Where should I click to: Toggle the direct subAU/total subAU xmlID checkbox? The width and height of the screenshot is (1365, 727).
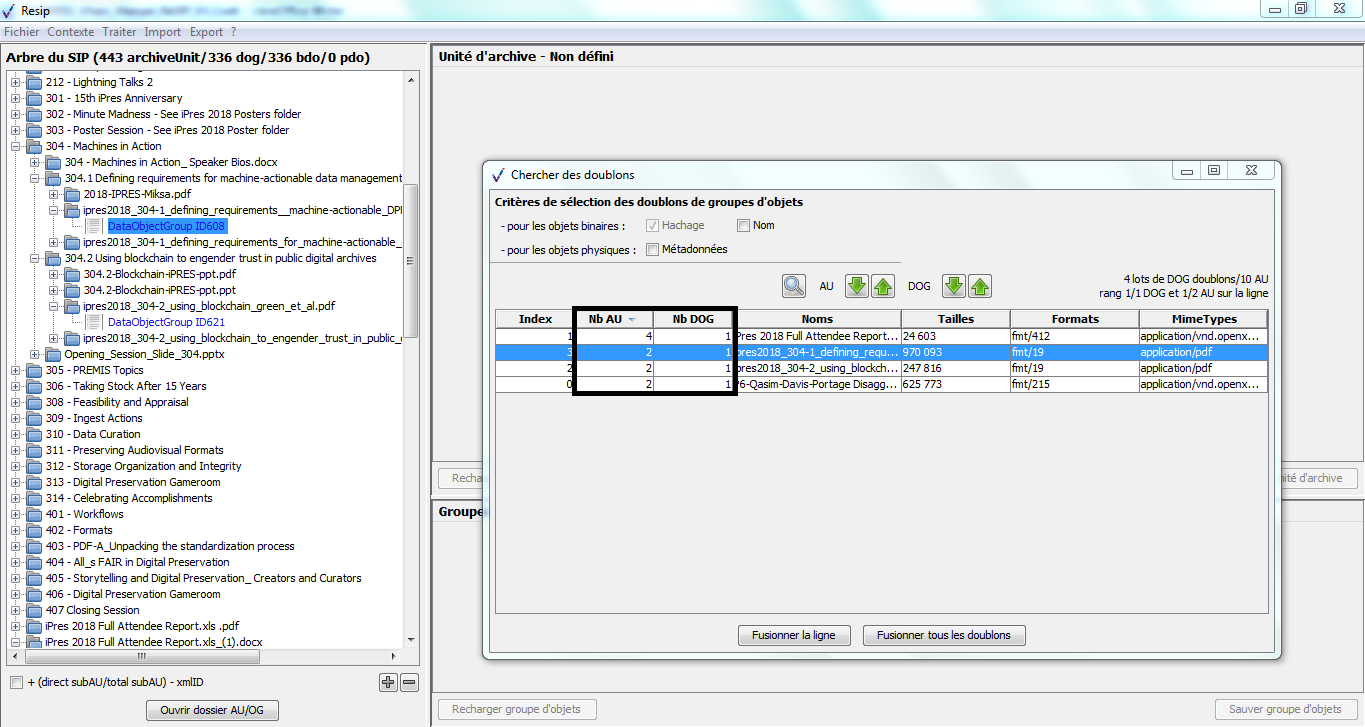[16, 683]
